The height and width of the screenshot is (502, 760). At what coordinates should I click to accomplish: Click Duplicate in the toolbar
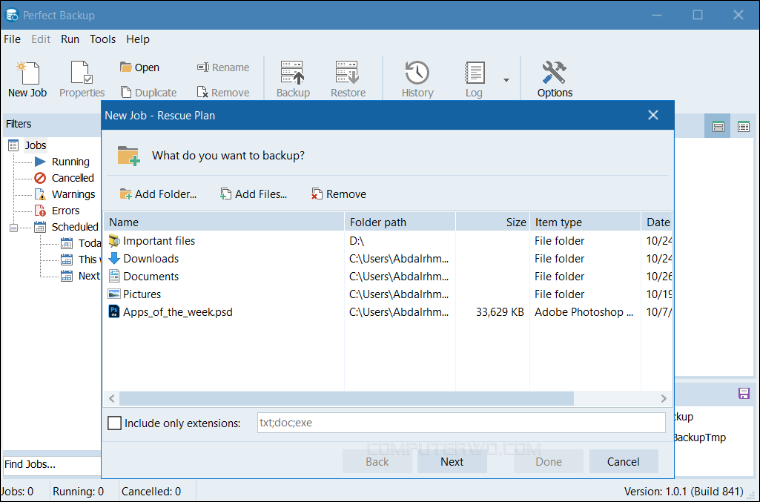(x=148, y=92)
